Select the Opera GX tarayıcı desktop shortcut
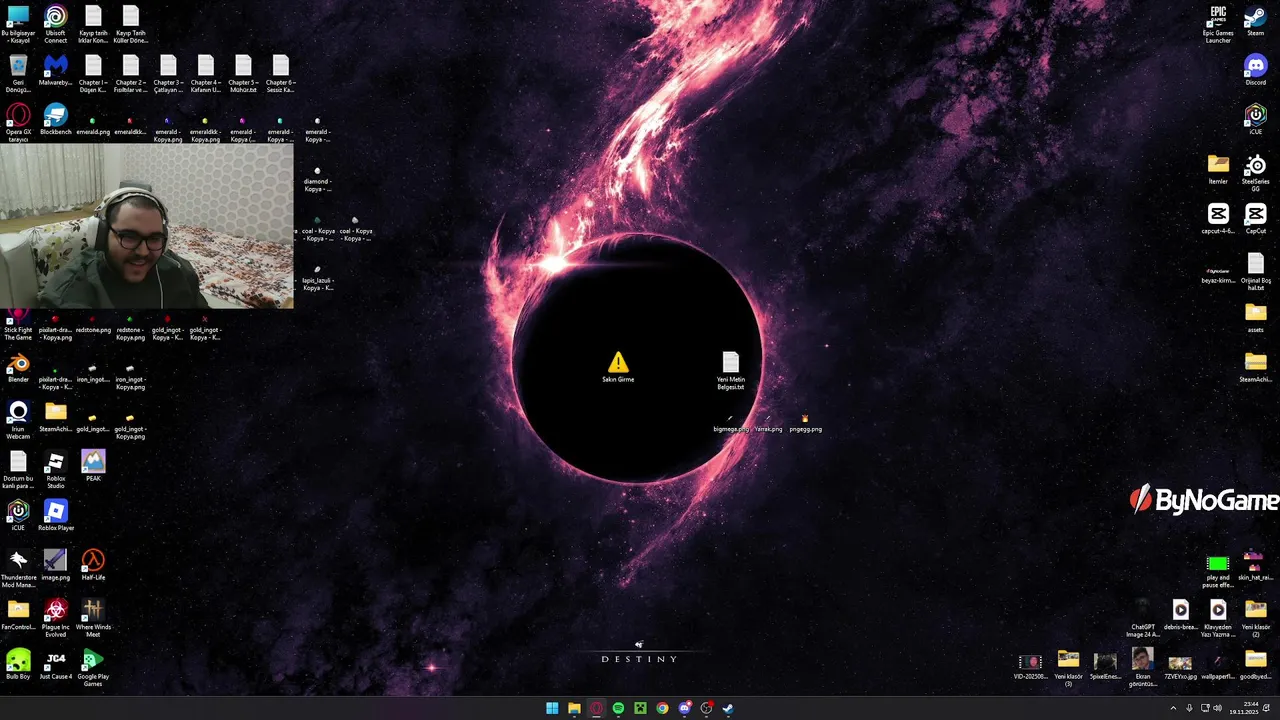Image resolution: width=1280 pixels, height=720 pixels. coord(18,122)
